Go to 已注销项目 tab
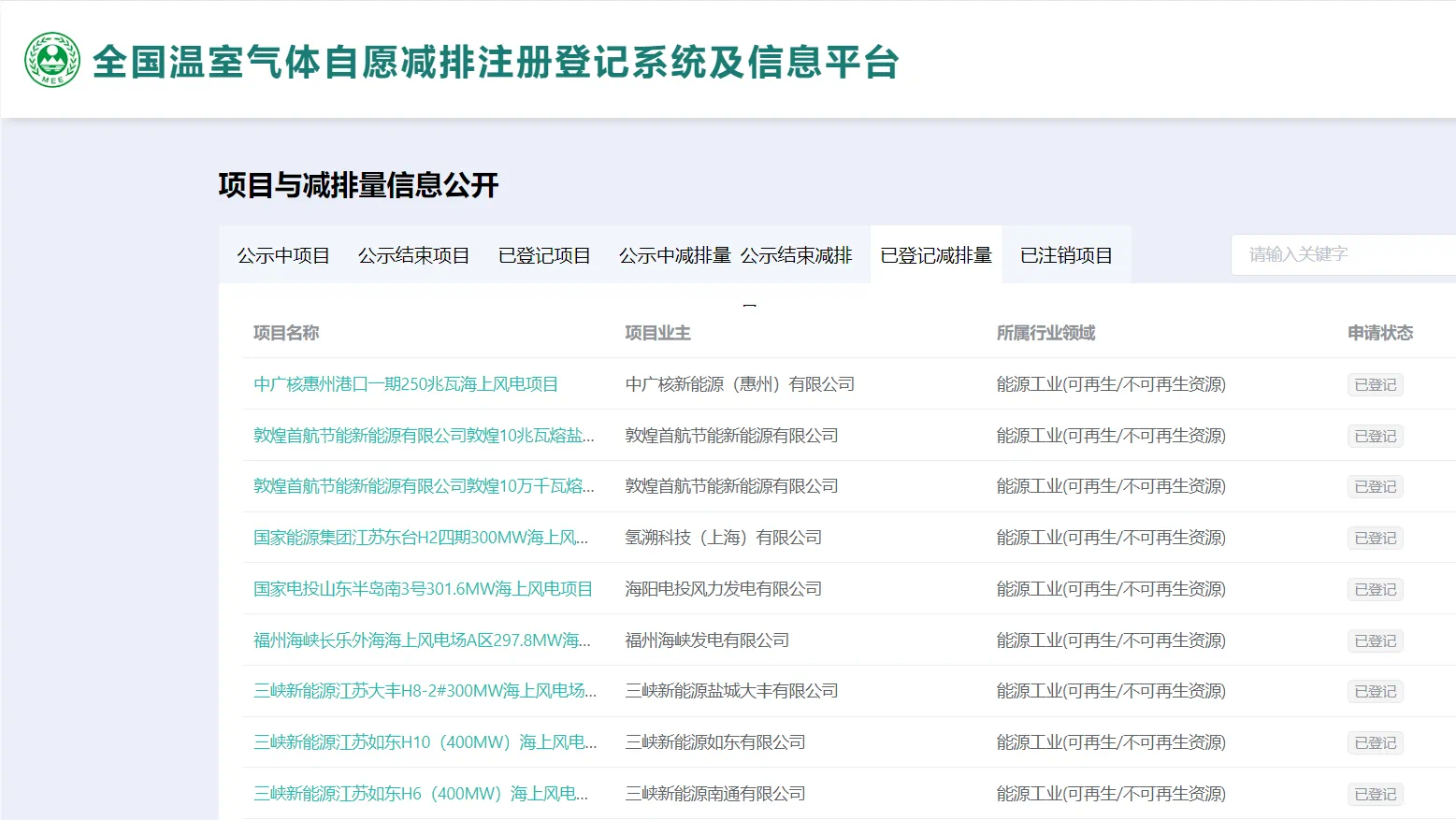 point(1066,255)
